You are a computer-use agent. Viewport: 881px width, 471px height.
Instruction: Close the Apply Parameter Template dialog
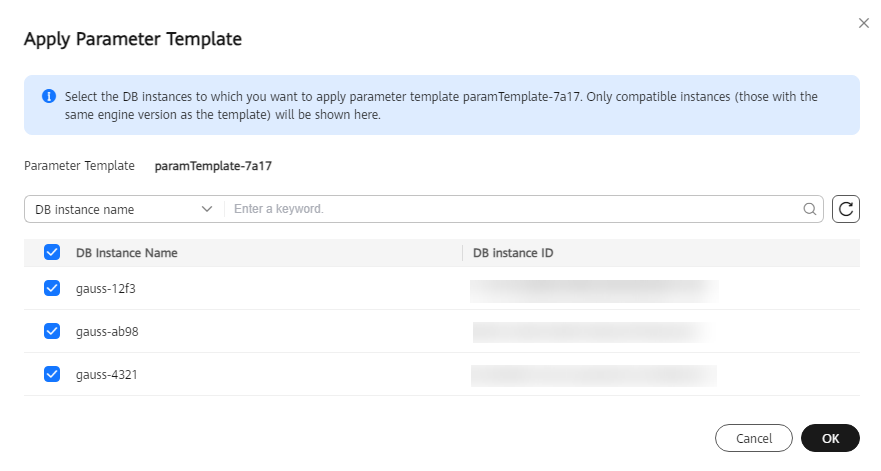(864, 23)
